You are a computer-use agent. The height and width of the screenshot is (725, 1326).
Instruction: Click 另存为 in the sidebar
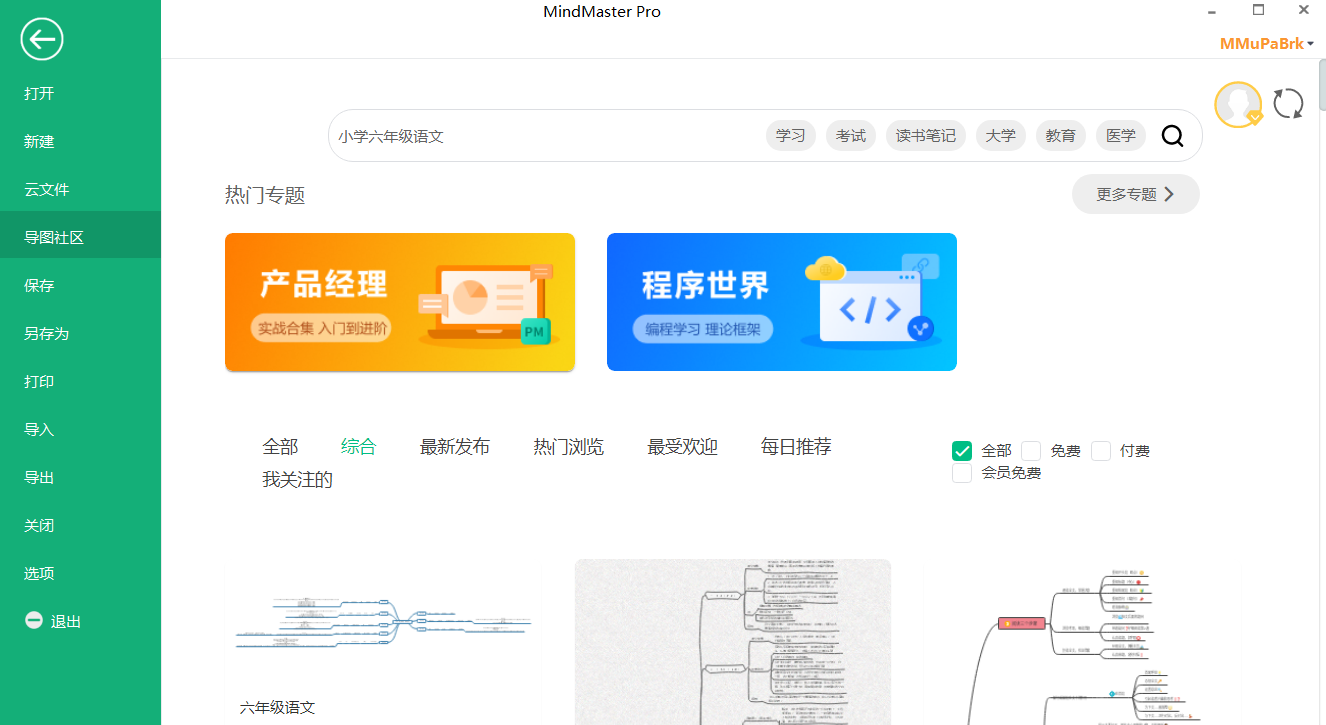click(x=80, y=333)
